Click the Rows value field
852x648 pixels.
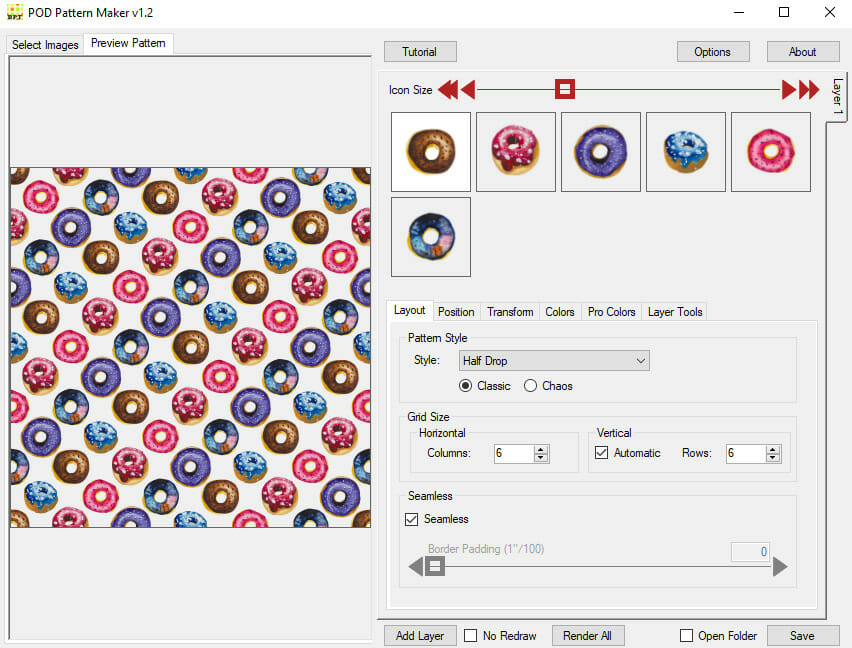pos(746,453)
